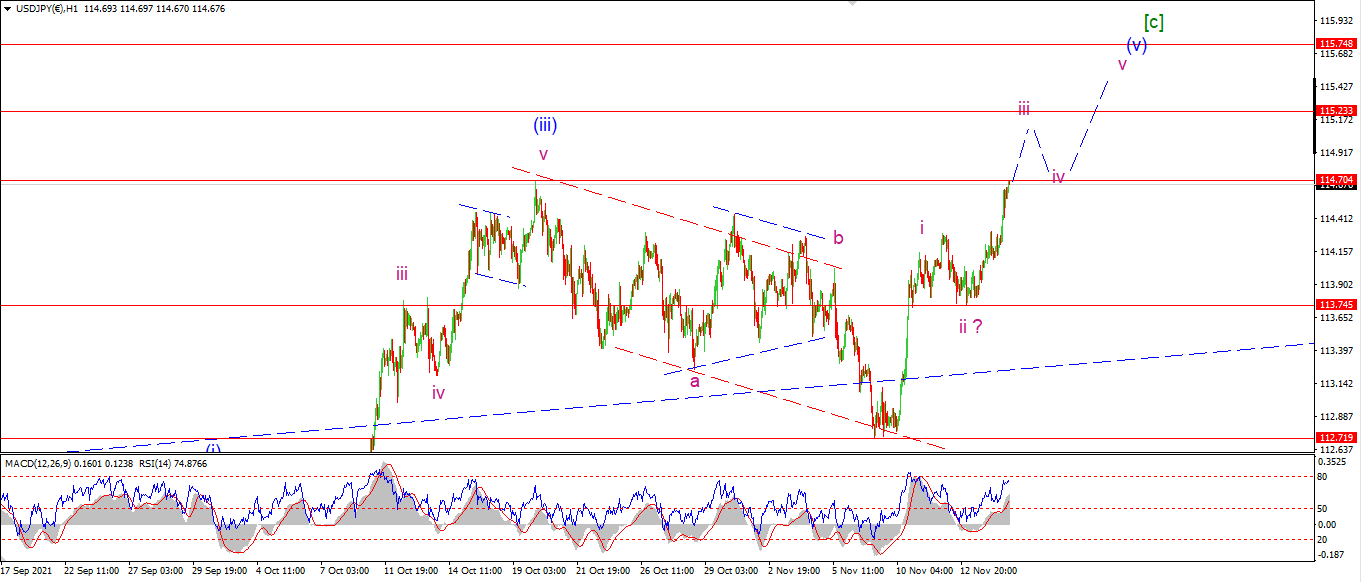
Task: Click the projected 'iv' wave label
Action: (x=1057, y=177)
